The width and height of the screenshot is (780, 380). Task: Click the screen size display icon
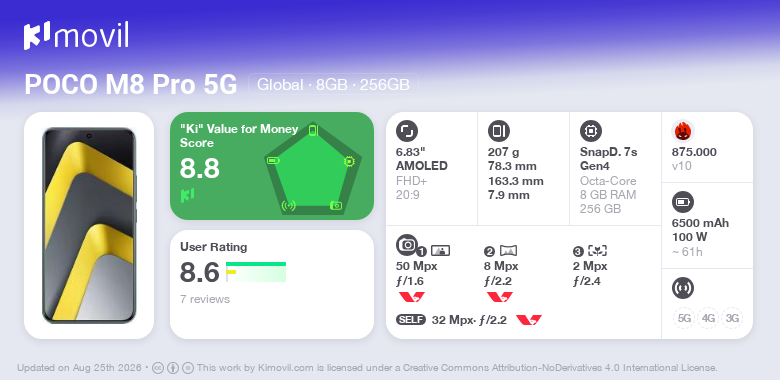click(x=407, y=131)
